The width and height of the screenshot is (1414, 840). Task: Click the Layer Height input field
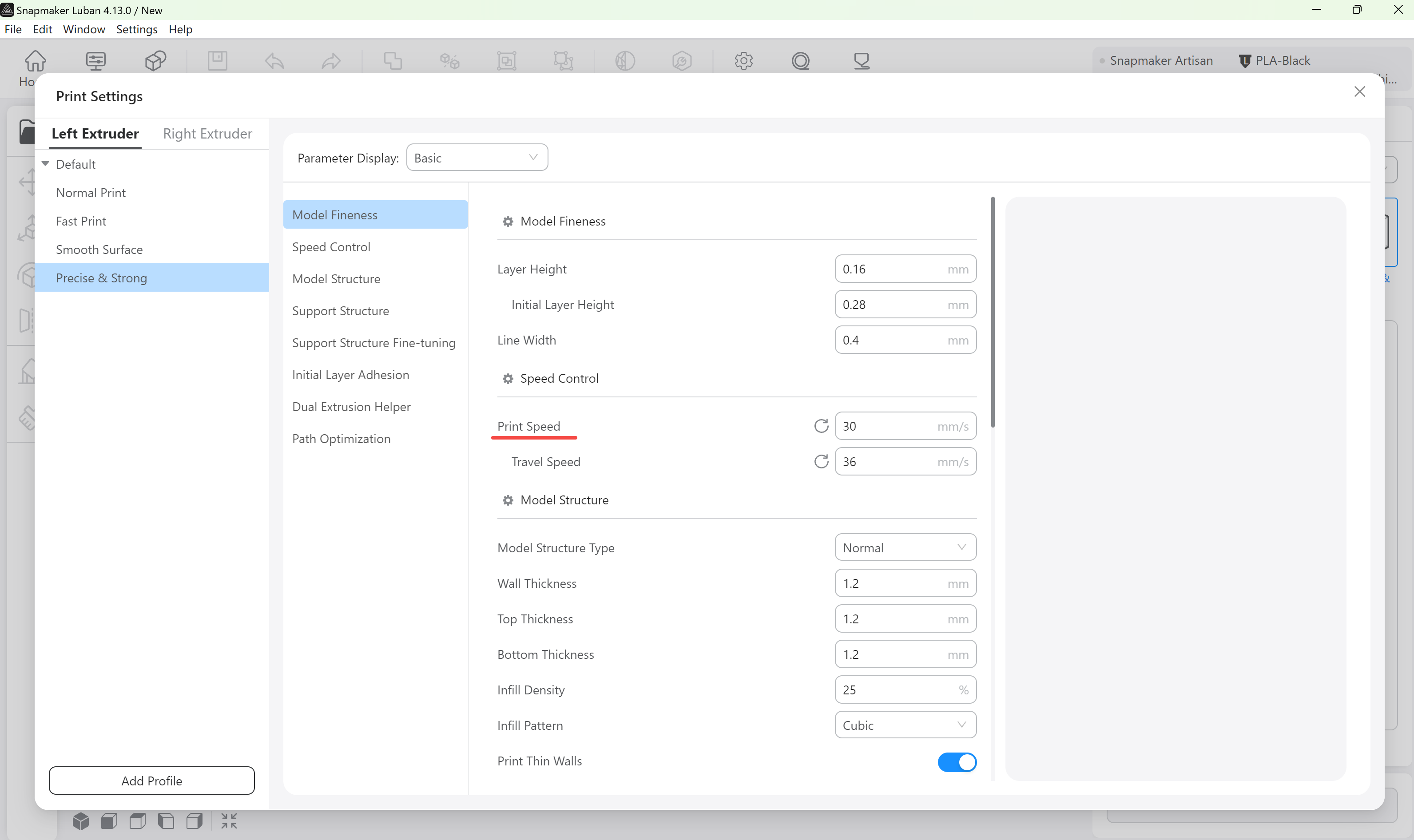click(x=905, y=269)
